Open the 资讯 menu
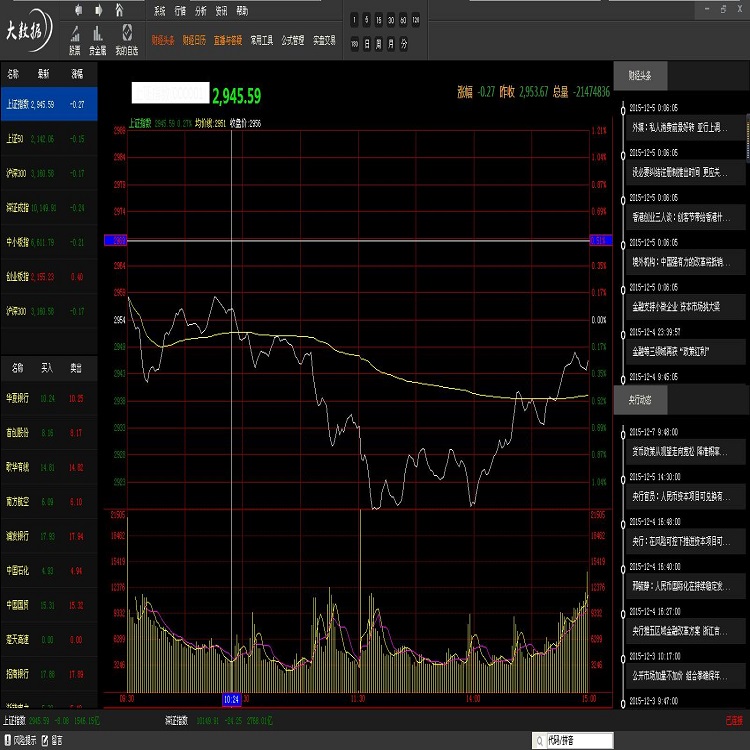The width and height of the screenshot is (750, 750). pos(221,11)
